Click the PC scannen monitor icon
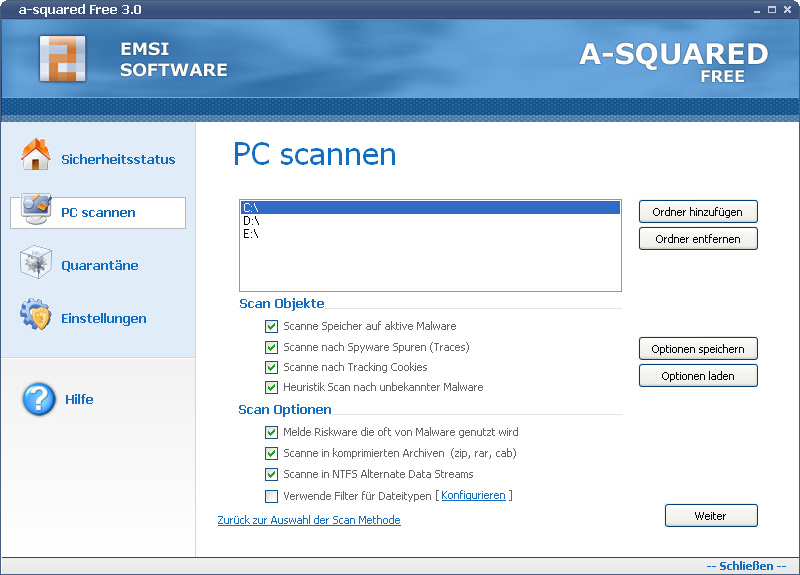This screenshot has height=575, width=800. click(36, 209)
